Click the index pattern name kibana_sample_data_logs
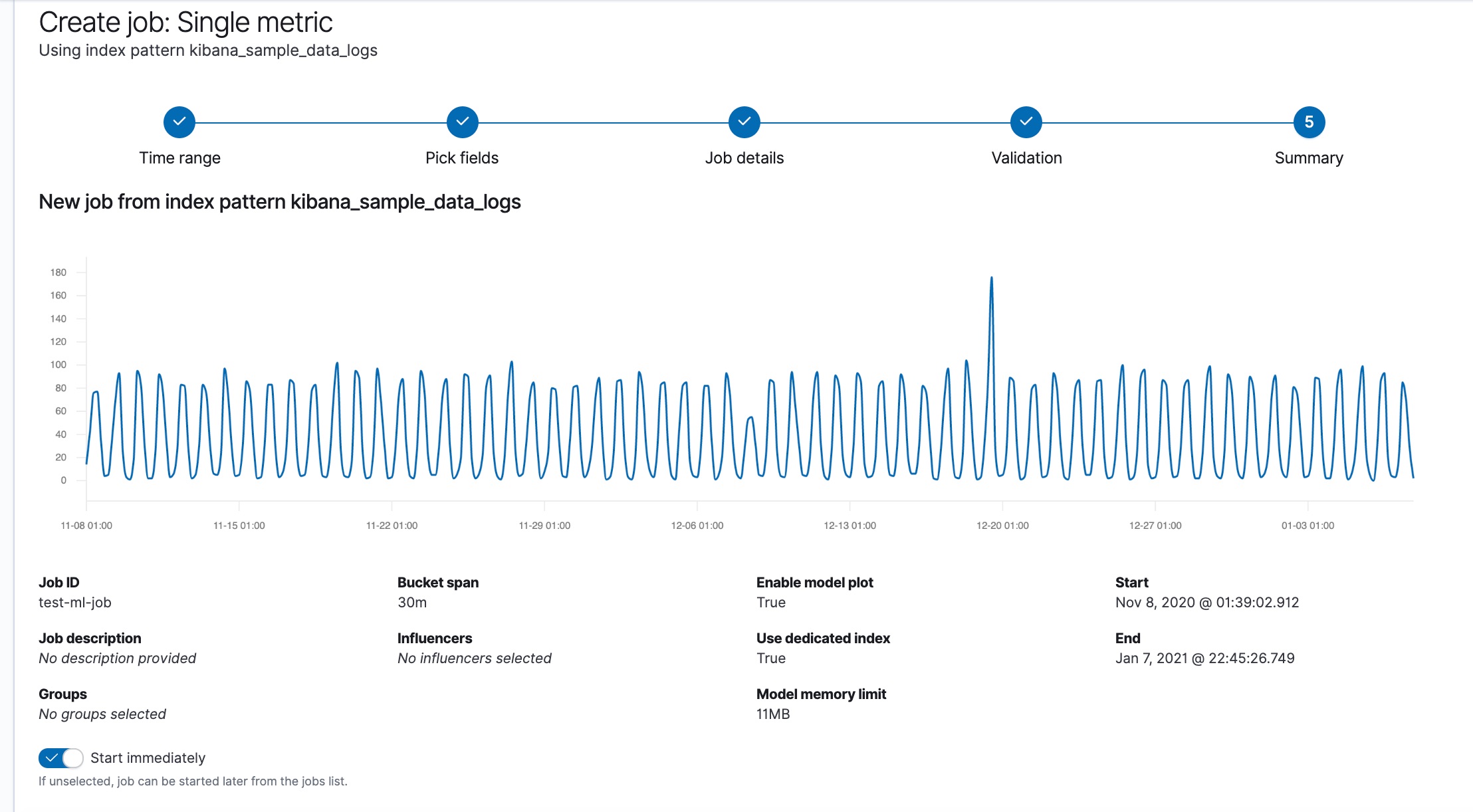Image resolution: width=1473 pixels, height=812 pixels. 283,50
